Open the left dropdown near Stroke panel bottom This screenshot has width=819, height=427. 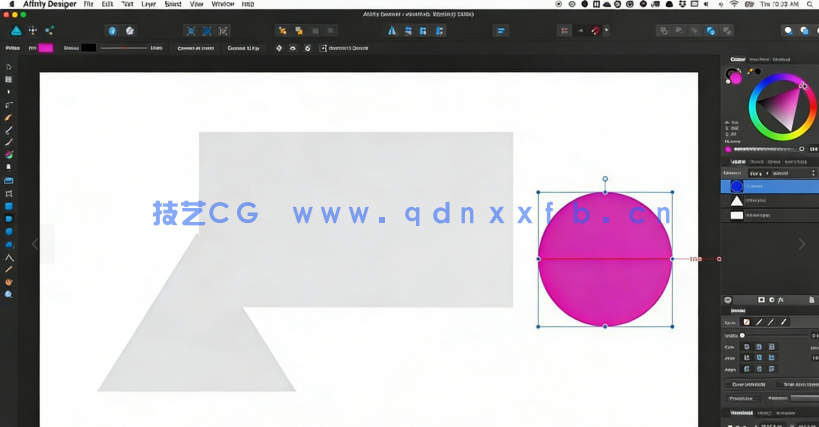tap(742, 398)
